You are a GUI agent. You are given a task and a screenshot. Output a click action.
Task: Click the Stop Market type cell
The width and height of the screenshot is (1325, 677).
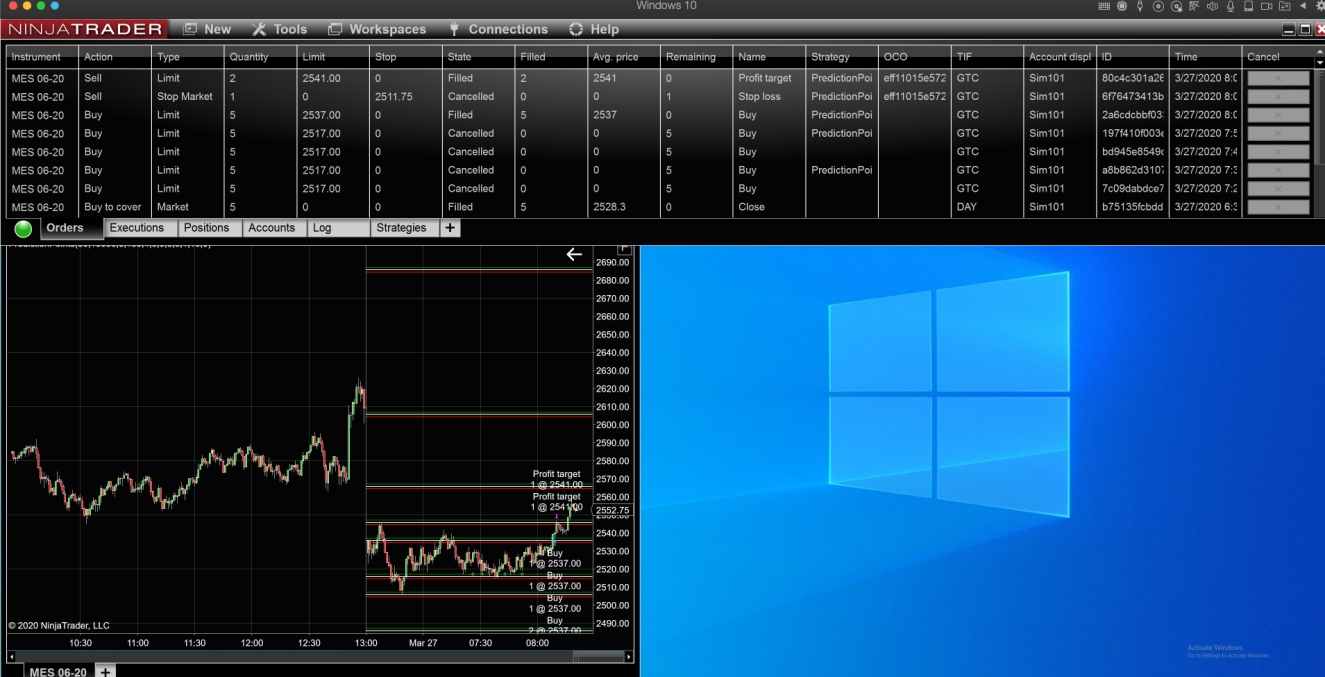(x=185, y=97)
